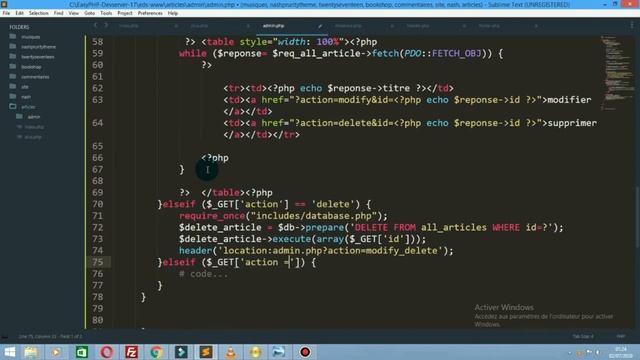Click line number 75 in the gutter
Screen dimensions: 640x360
98,262
